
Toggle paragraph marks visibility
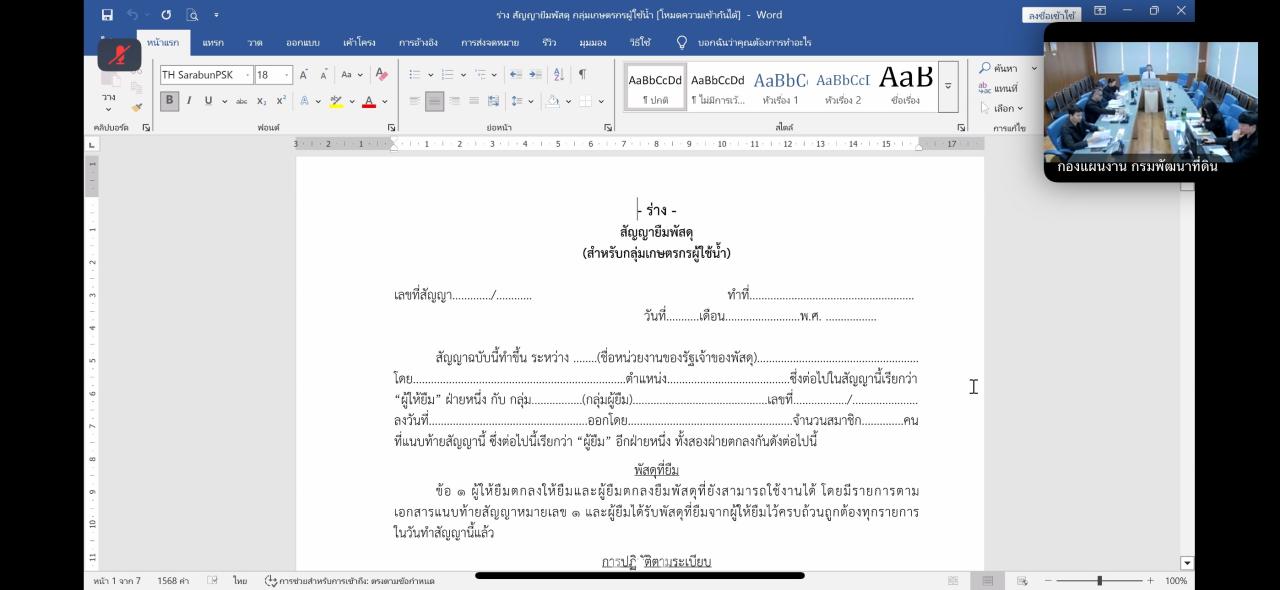[x=582, y=75]
